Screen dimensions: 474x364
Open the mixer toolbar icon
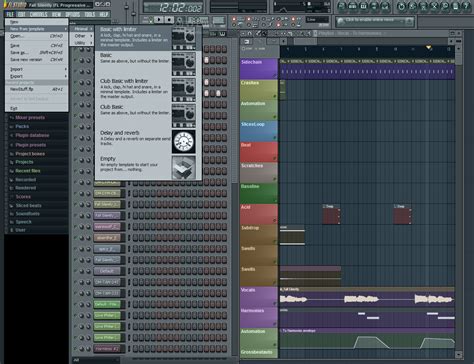(385, 6)
